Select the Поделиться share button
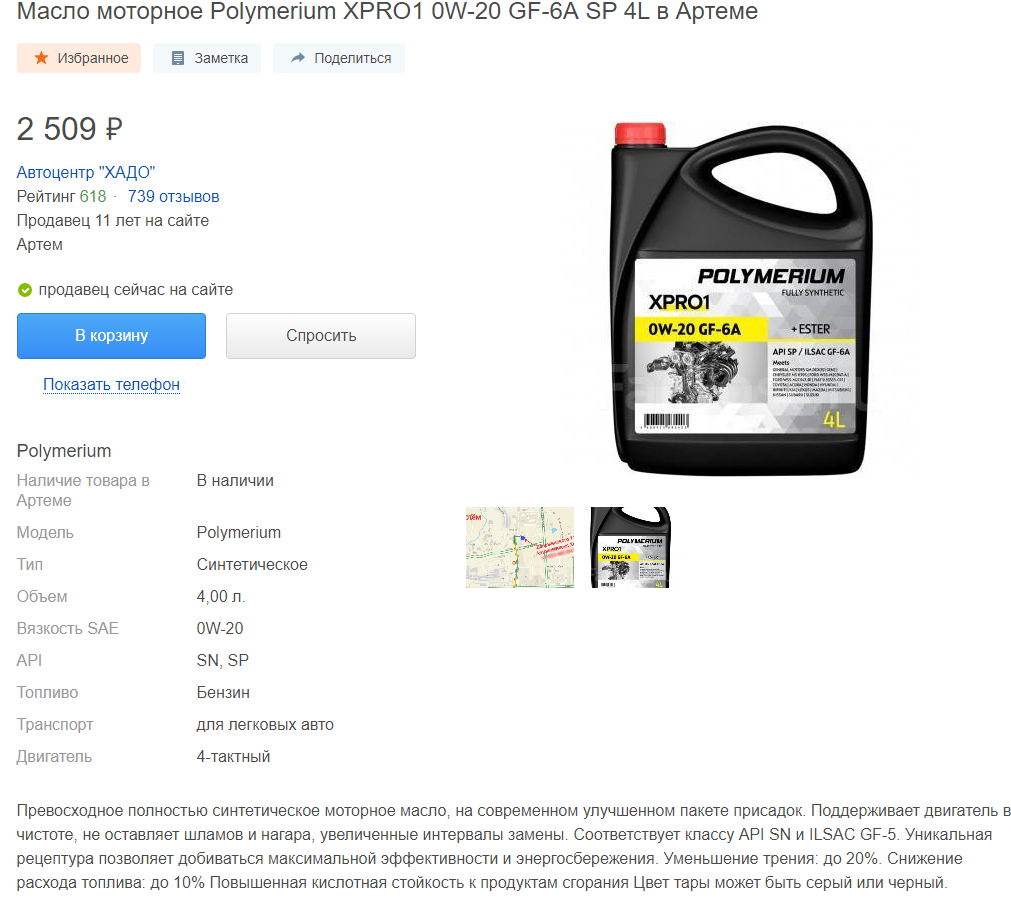Image resolution: width=1011 pixels, height=910 pixels. coord(339,58)
